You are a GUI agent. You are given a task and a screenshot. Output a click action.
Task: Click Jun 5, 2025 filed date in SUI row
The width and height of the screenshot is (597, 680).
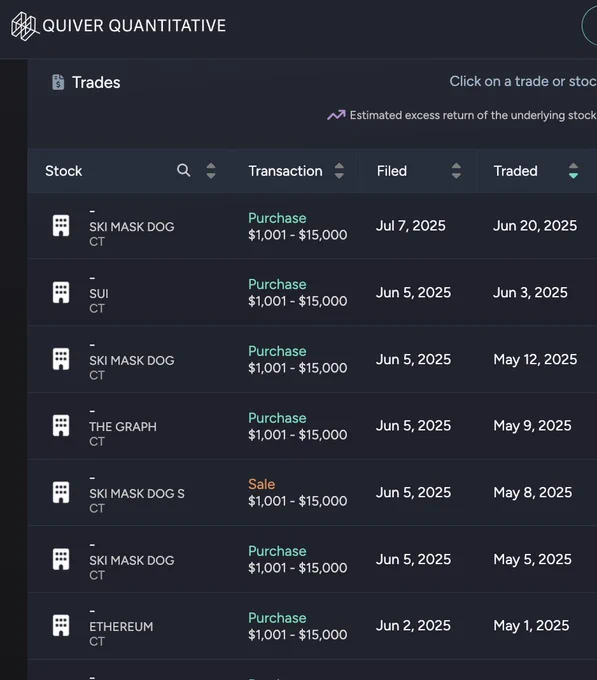coord(413,292)
